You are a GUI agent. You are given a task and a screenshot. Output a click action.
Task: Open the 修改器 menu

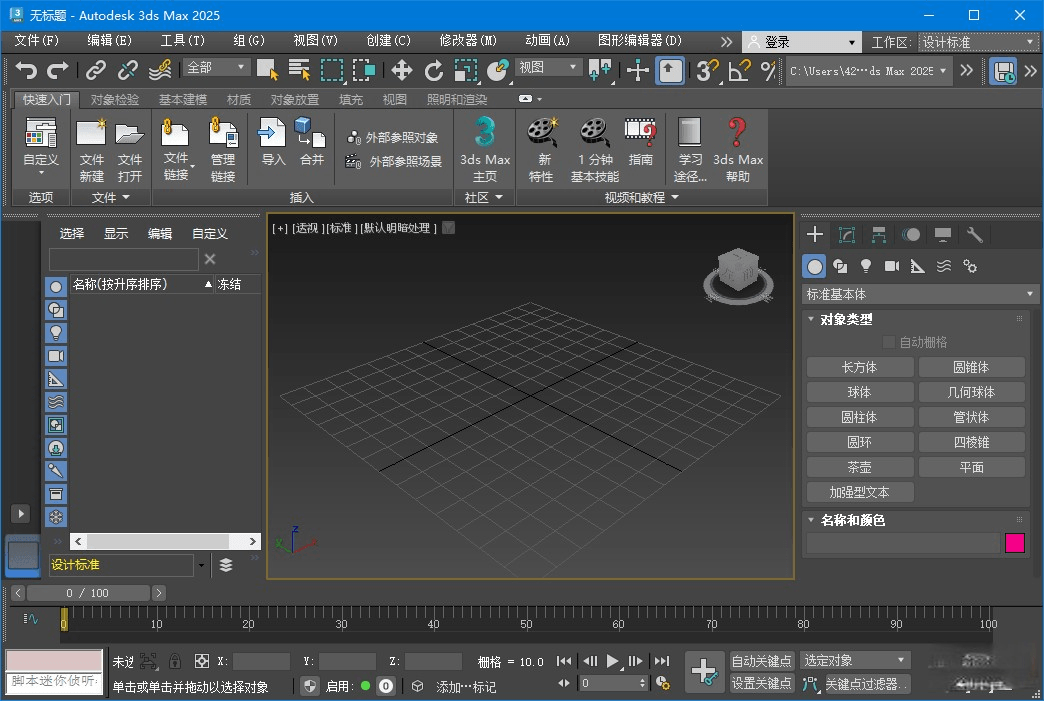point(466,41)
